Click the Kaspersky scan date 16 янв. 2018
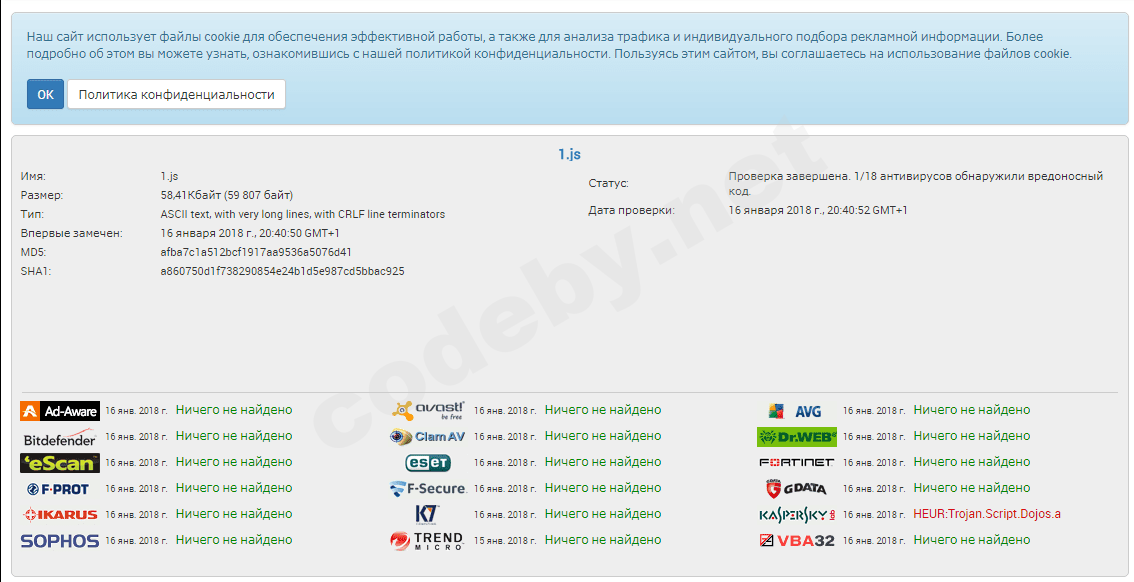The width and height of the screenshot is (1134, 582). click(874, 515)
